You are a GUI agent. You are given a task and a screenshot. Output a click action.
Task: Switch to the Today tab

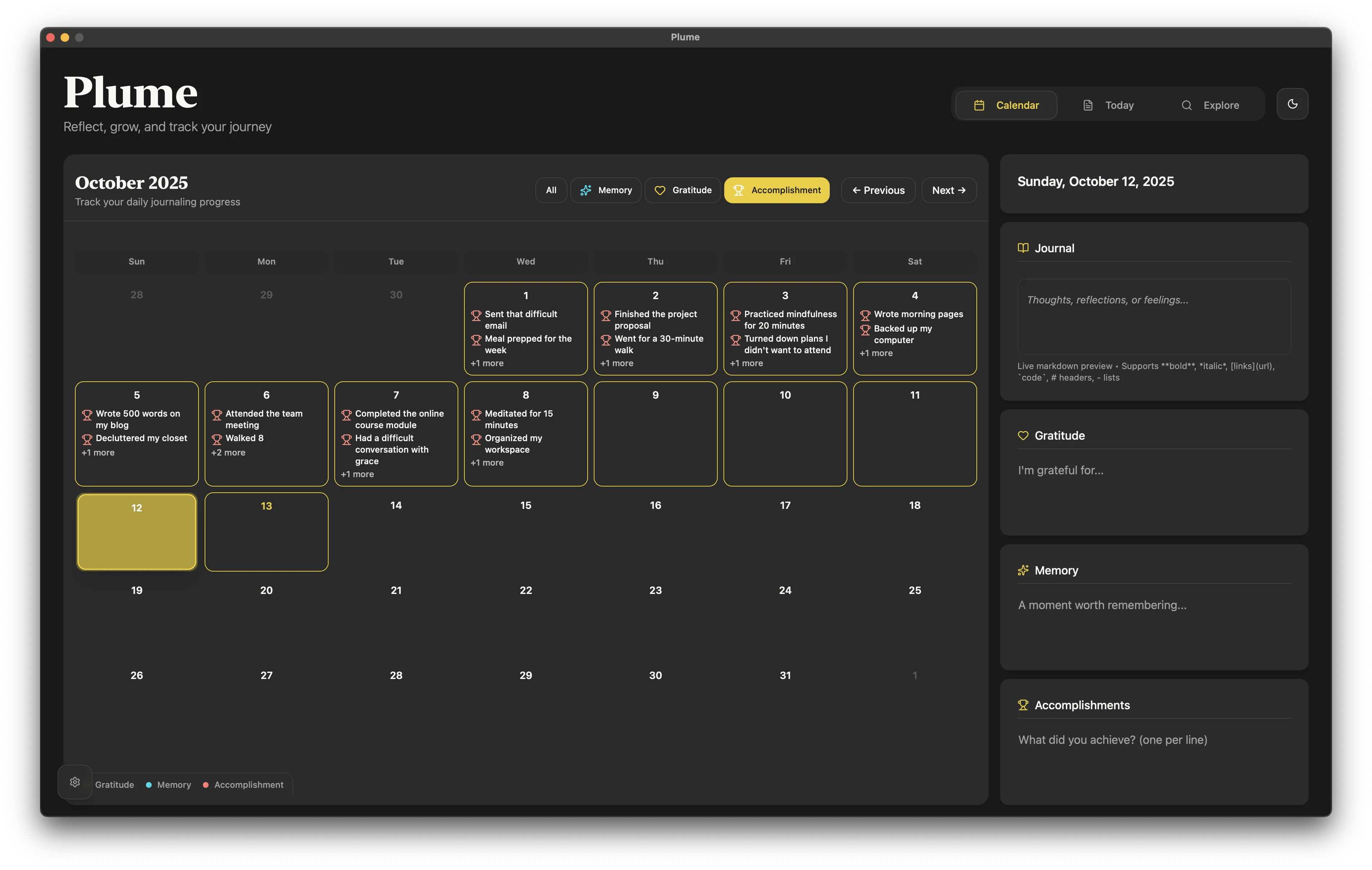click(1108, 106)
